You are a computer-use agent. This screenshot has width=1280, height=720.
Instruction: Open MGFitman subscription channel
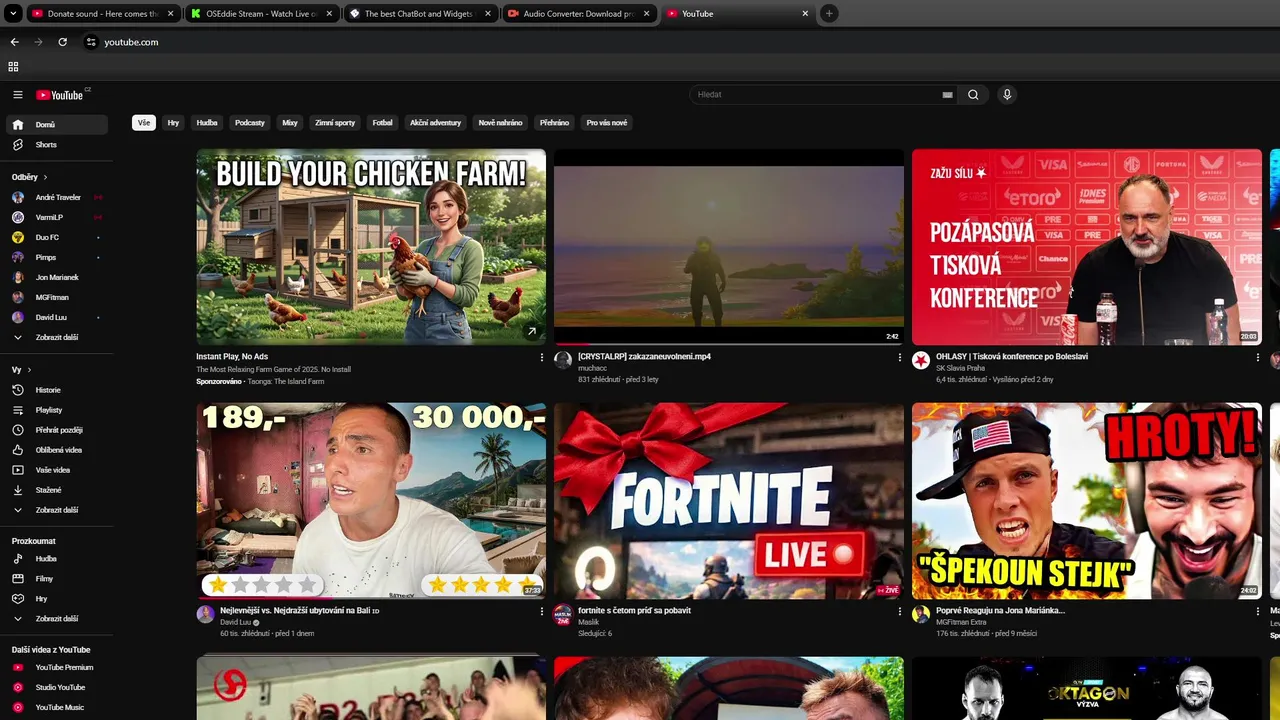point(57,297)
